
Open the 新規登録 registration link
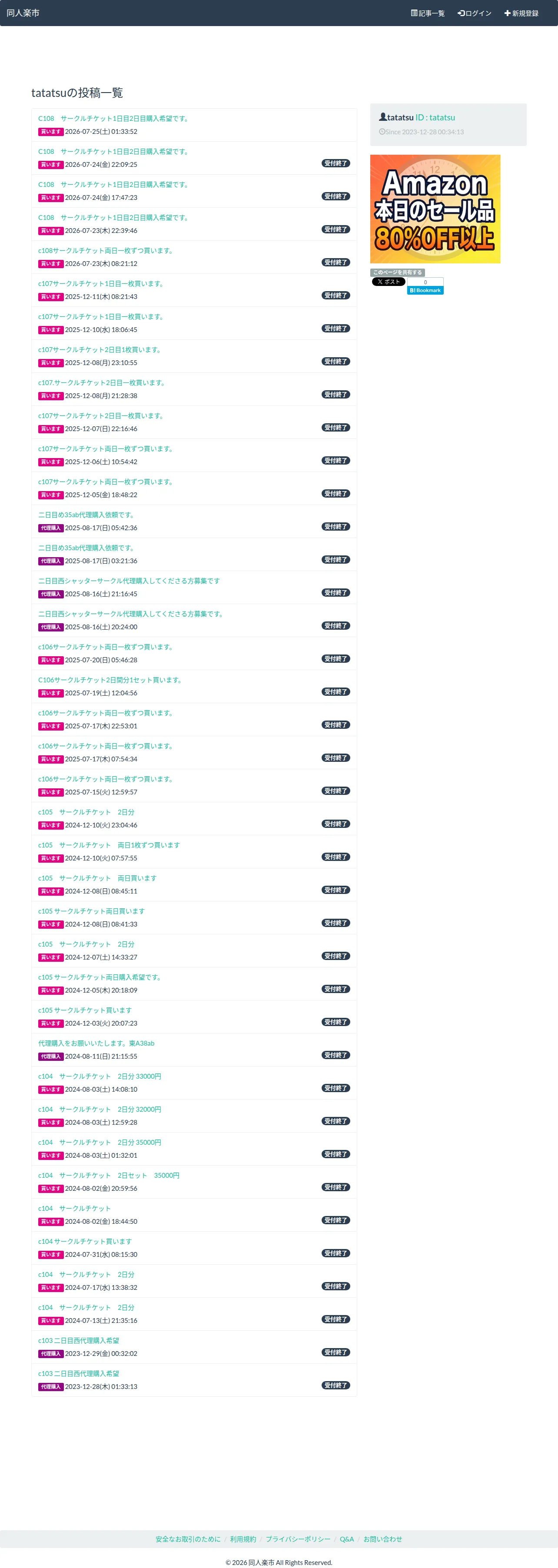tap(521, 13)
